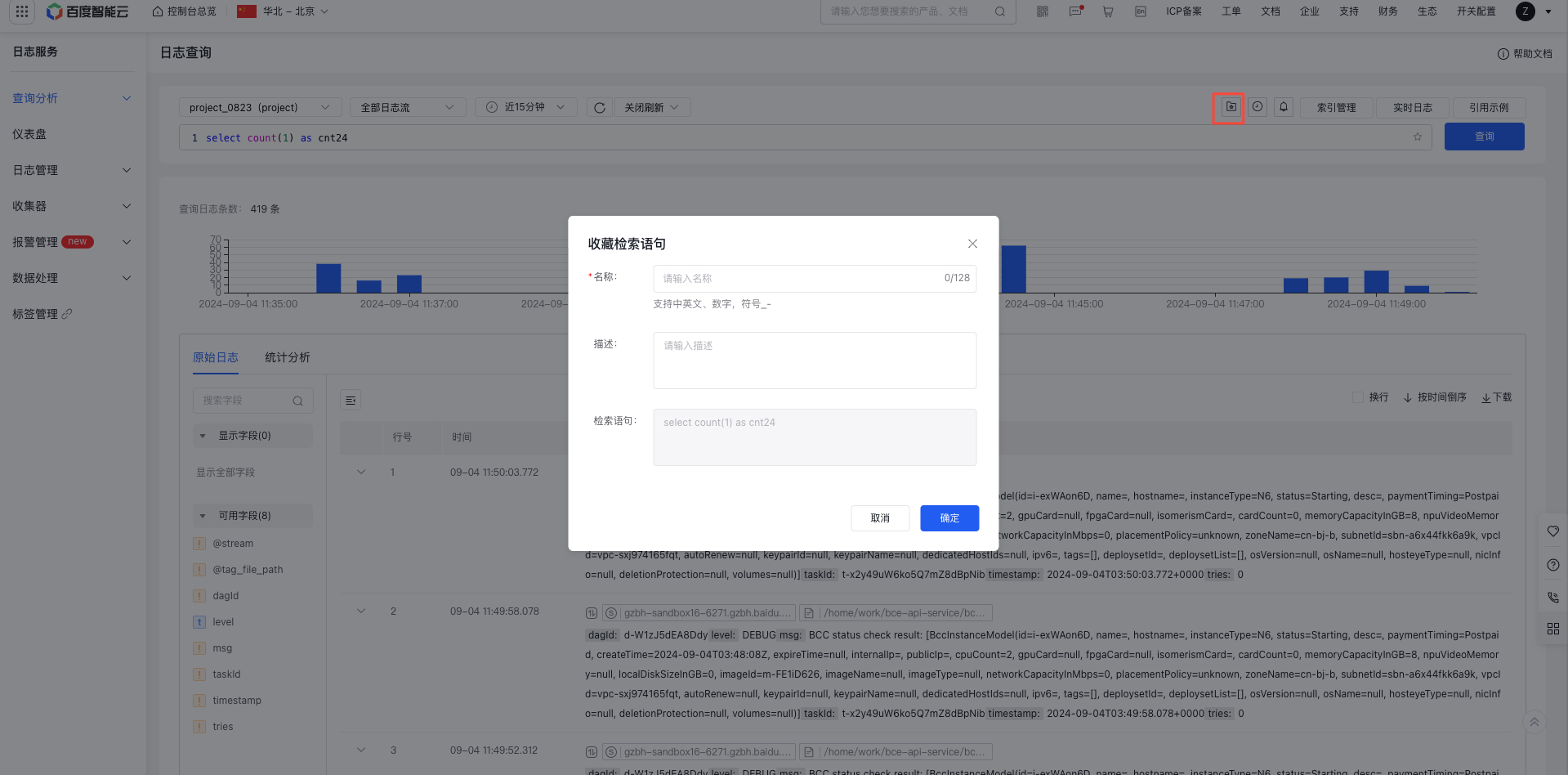This screenshot has height=775, width=1568.
Task: Open the question mark help icon
Action: tap(1553, 565)
